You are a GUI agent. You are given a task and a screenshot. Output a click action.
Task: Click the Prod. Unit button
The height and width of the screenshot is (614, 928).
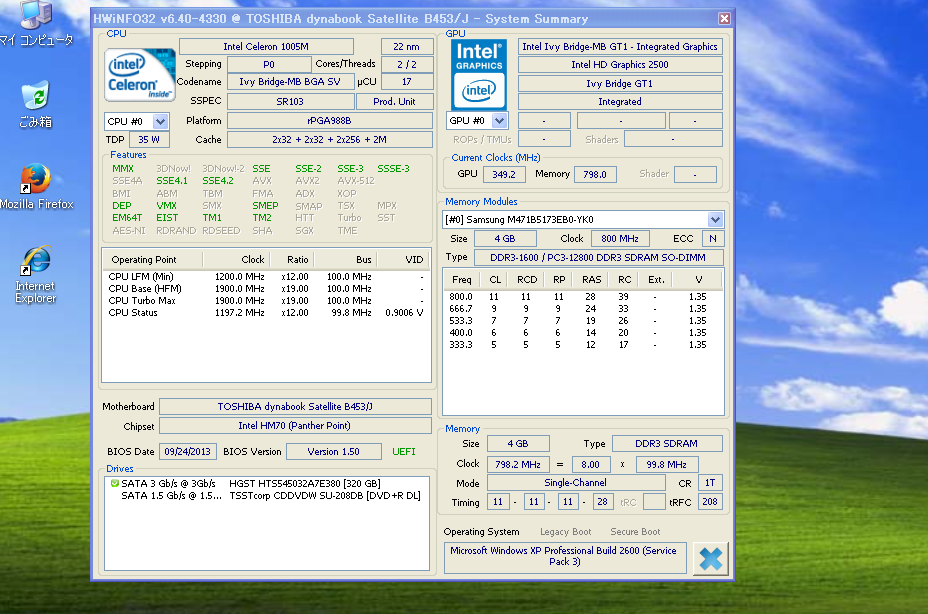coord(393,101)
